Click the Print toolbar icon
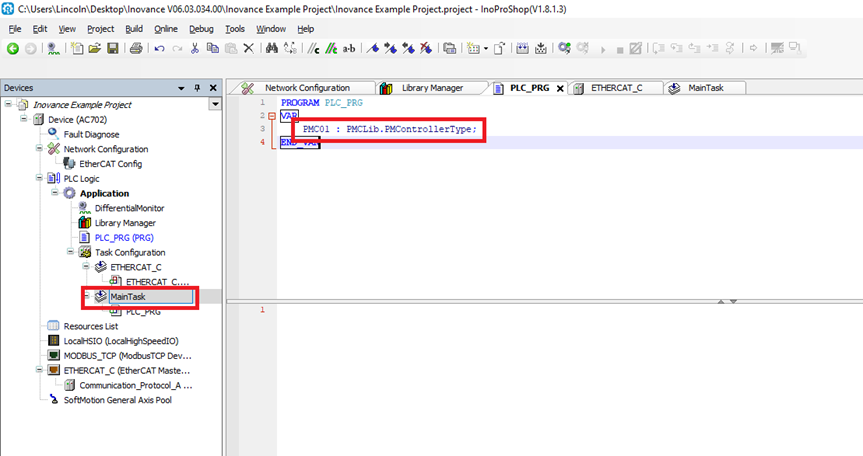 click(135, 48)
